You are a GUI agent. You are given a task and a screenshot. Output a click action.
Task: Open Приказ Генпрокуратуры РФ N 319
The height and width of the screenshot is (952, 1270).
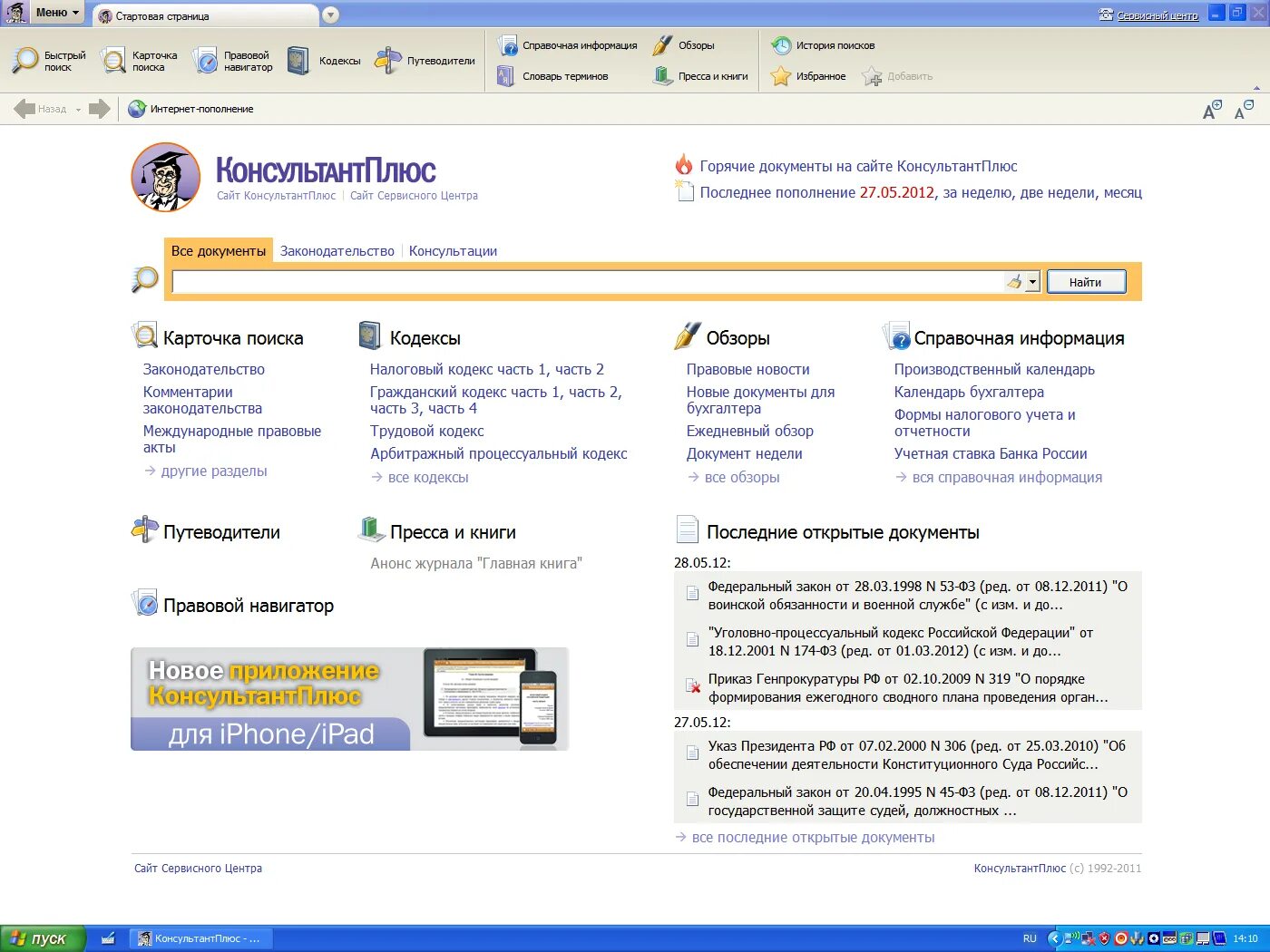pyautogui.click(x=908, y=687)
